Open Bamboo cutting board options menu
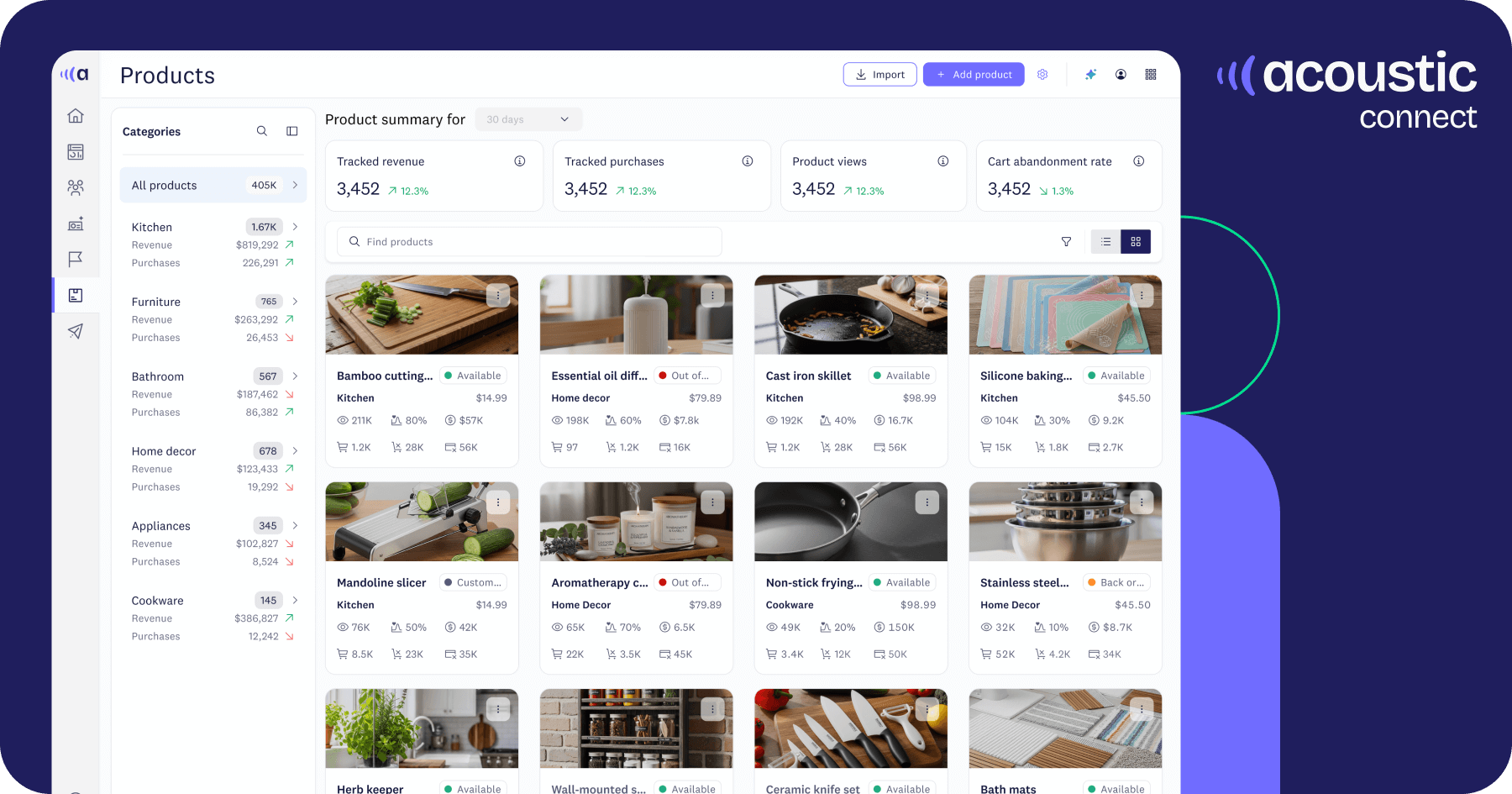This screenshot has width=1512, height=794. click(x=498, y=296)
